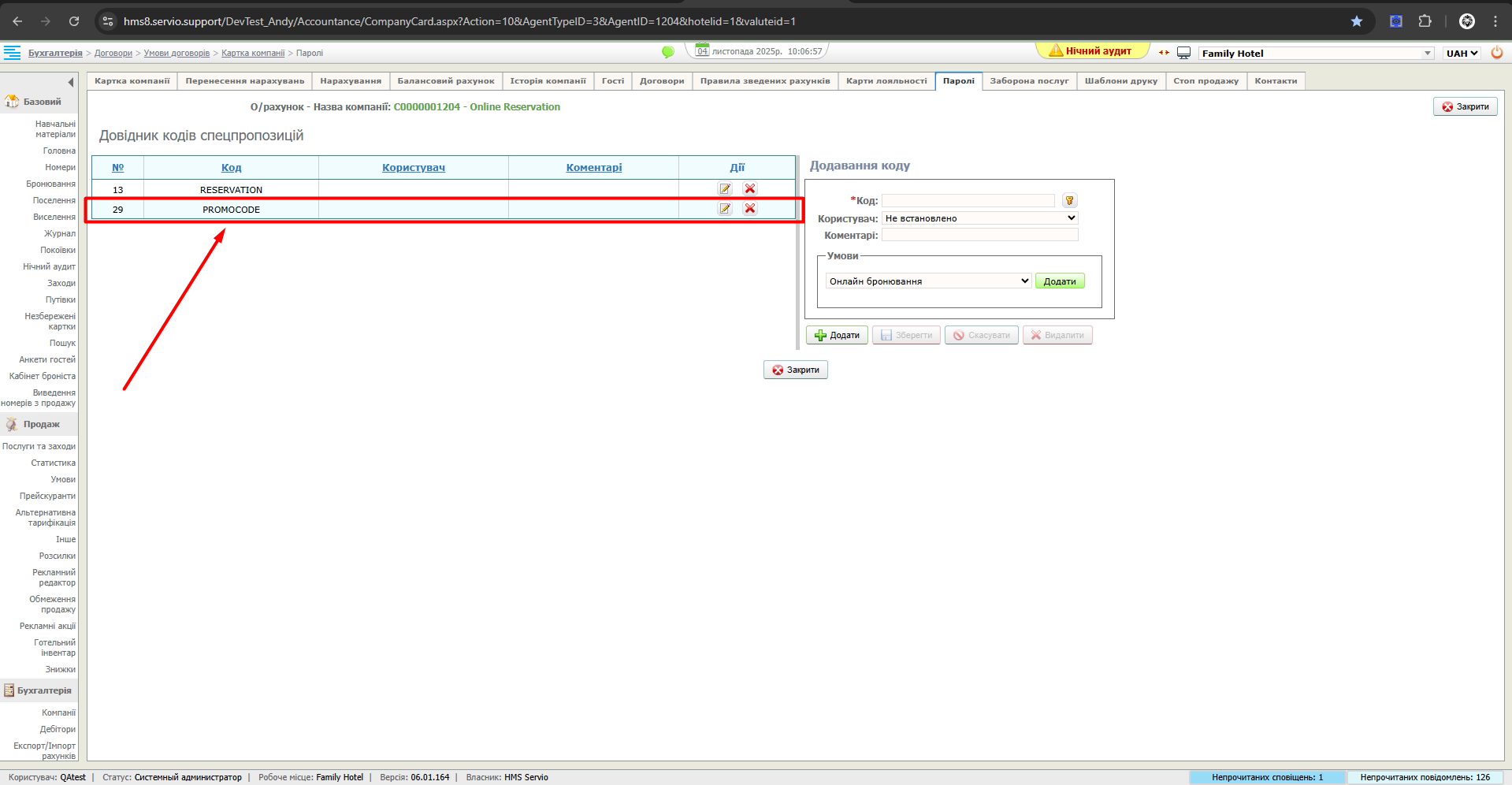Click green Додати button in Умови
The image size is (1512, 785).
[1060, 281]
